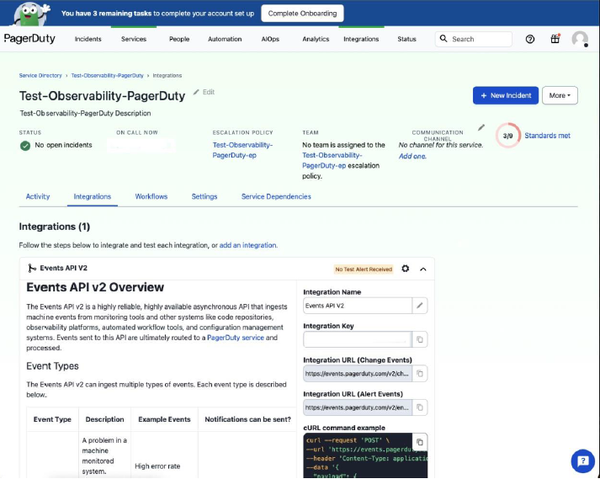
Task: Click the help question mark icon in navbar
Action: (530, 39)
